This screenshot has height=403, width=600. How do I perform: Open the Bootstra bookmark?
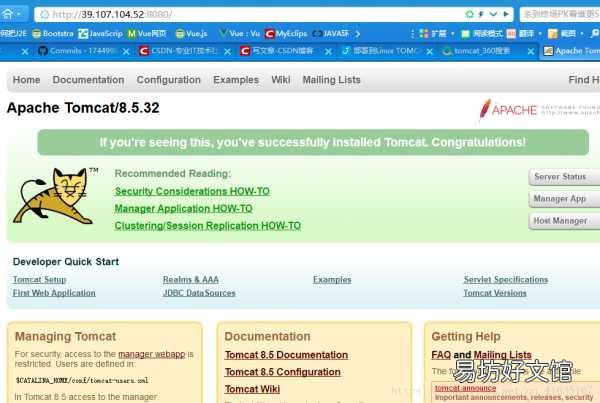click(53, 34)
